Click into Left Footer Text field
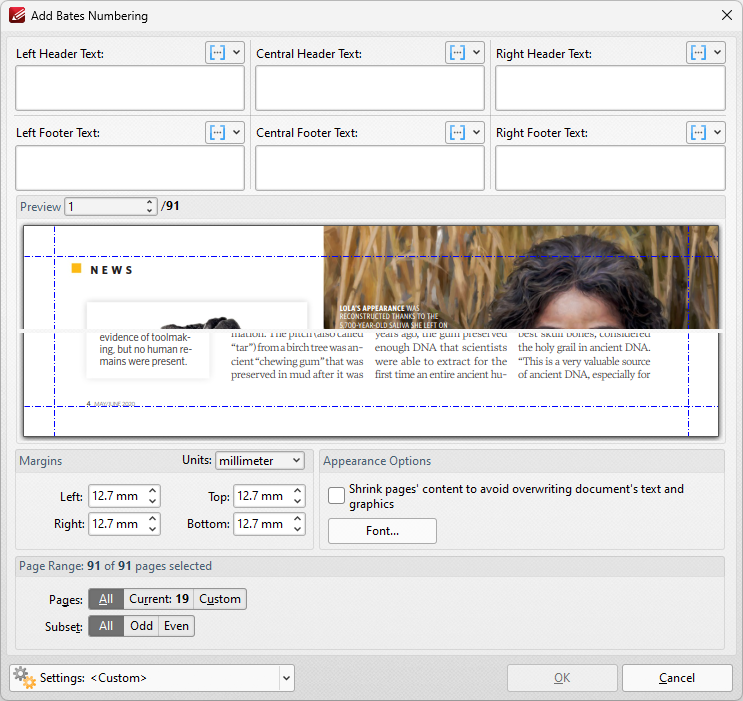The height and width of the screenshot is (701, 743). [x=130, y=168]
